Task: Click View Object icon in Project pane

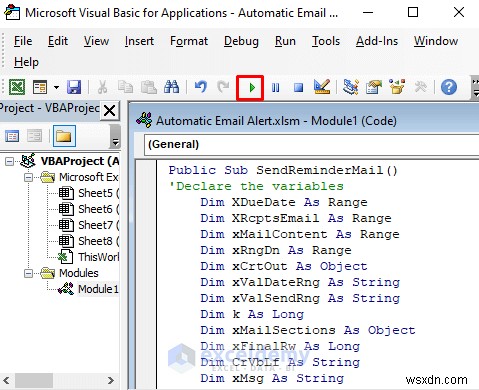Action: (x=34, y=136)
